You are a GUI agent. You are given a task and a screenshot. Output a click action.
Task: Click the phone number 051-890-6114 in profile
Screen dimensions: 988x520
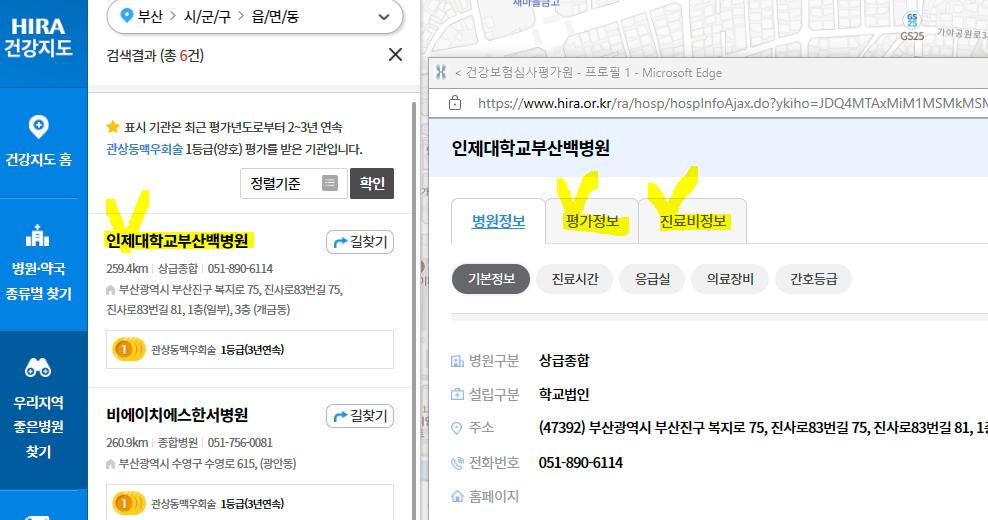(x=580, y=463)
